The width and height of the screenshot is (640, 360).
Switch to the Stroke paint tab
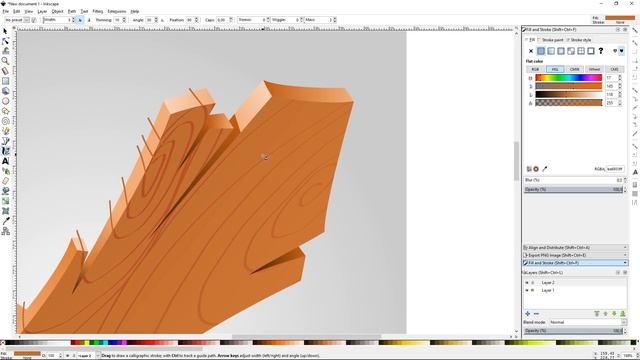pyautogui.click(x=551, y=40)
